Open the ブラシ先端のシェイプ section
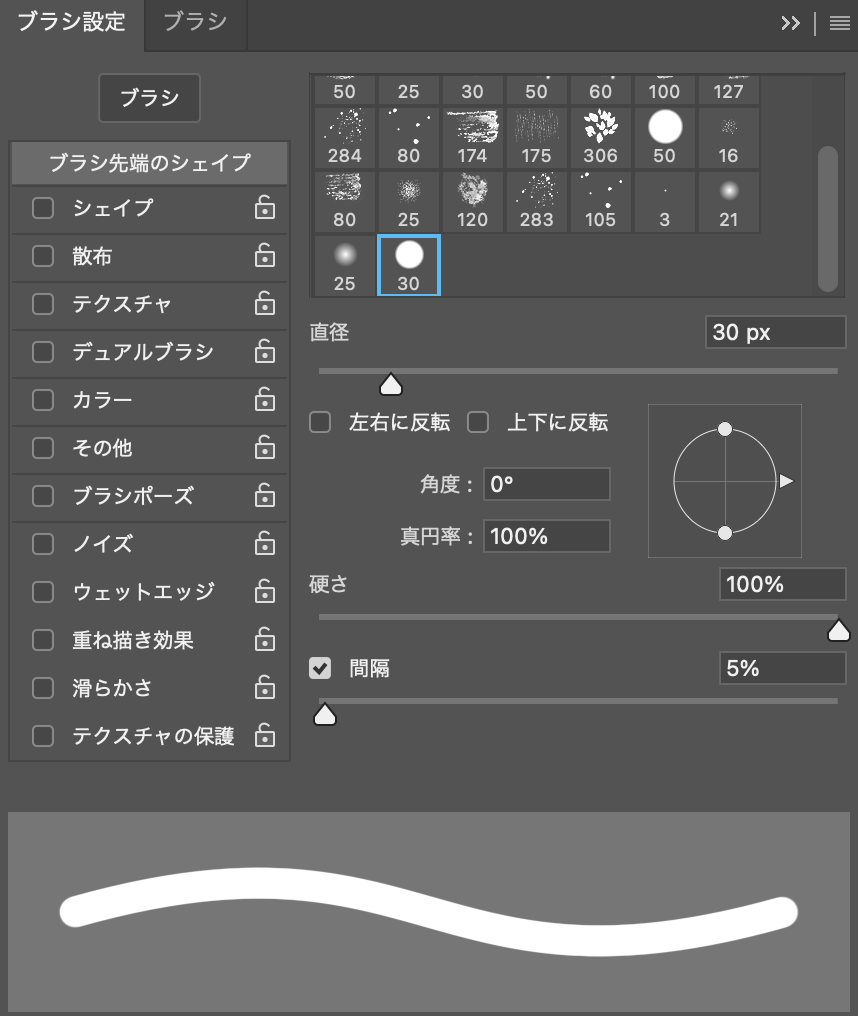 149,162
